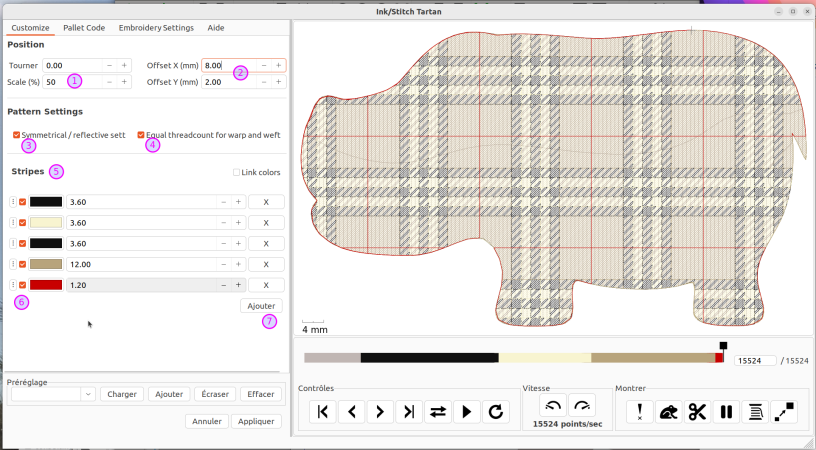Click Ajouter to add a stripe
The image size is (816, 450).
261,306
